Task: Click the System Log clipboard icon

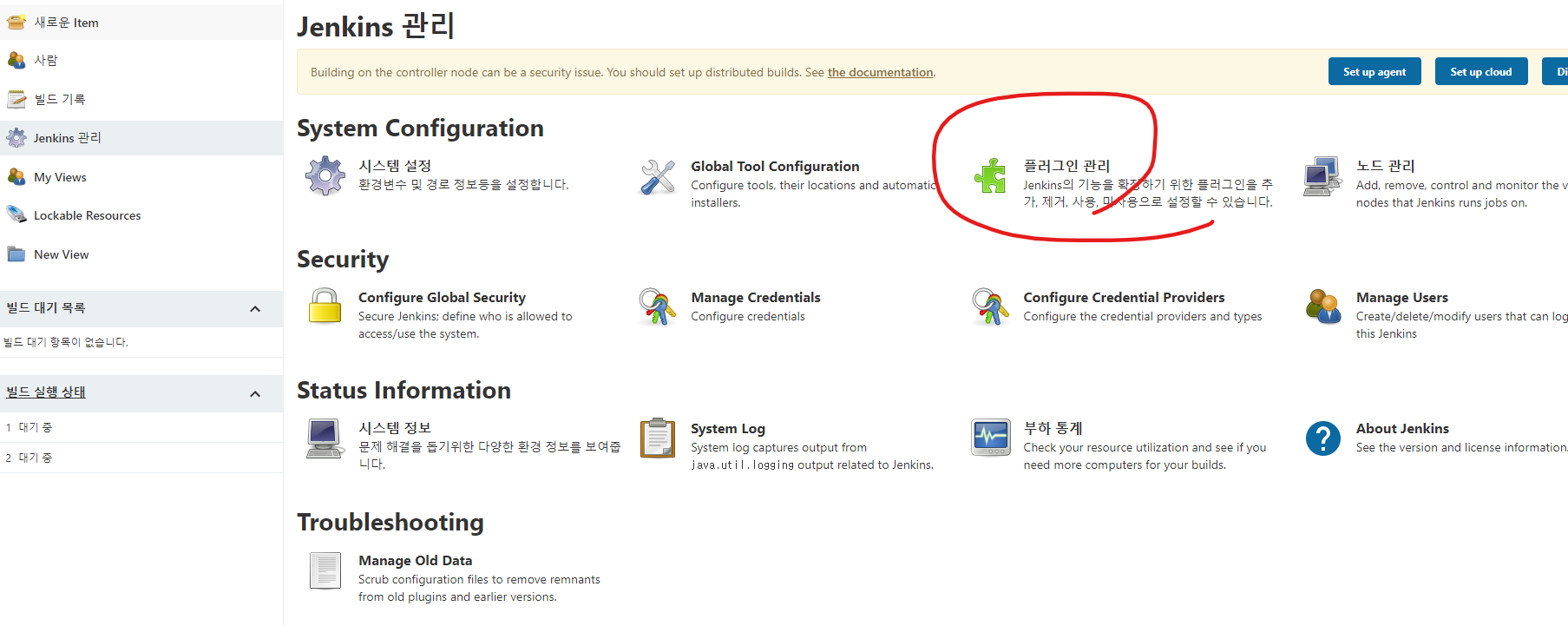Action: tap(658, 438)
